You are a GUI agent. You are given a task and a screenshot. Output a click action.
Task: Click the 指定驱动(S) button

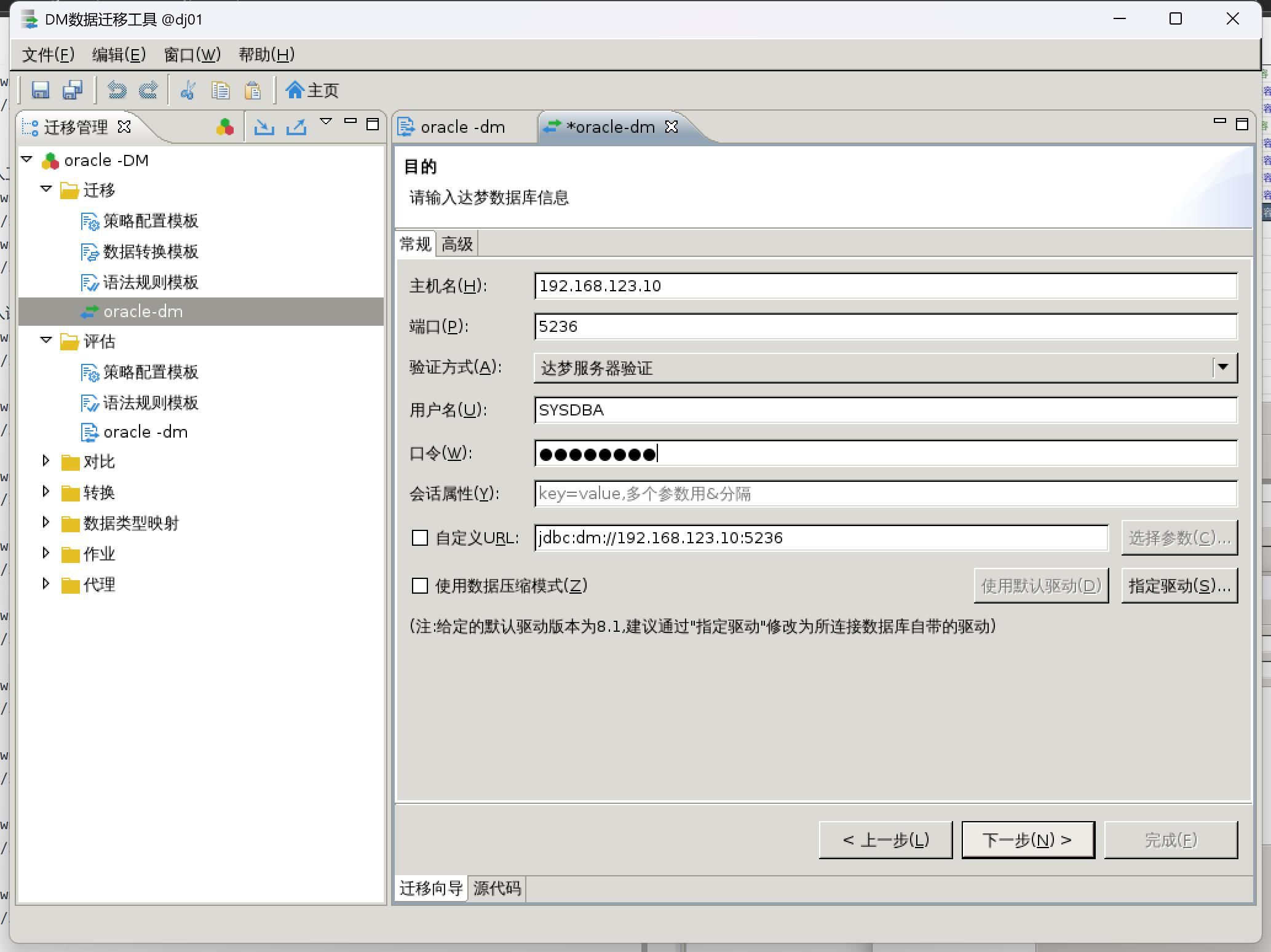1179,586
